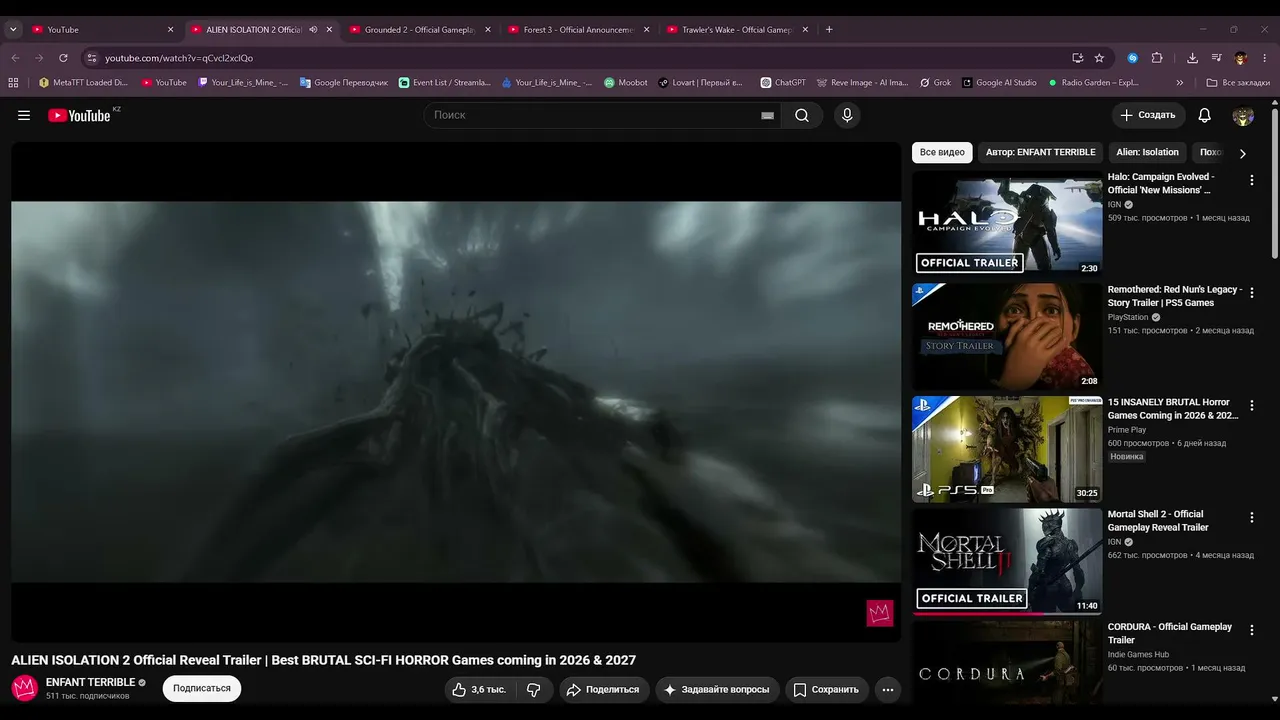The height and width of the screenshot is (720, 1280).
Task: Open the tab search dropdown arrow
Action: click(x=13, y=30)
